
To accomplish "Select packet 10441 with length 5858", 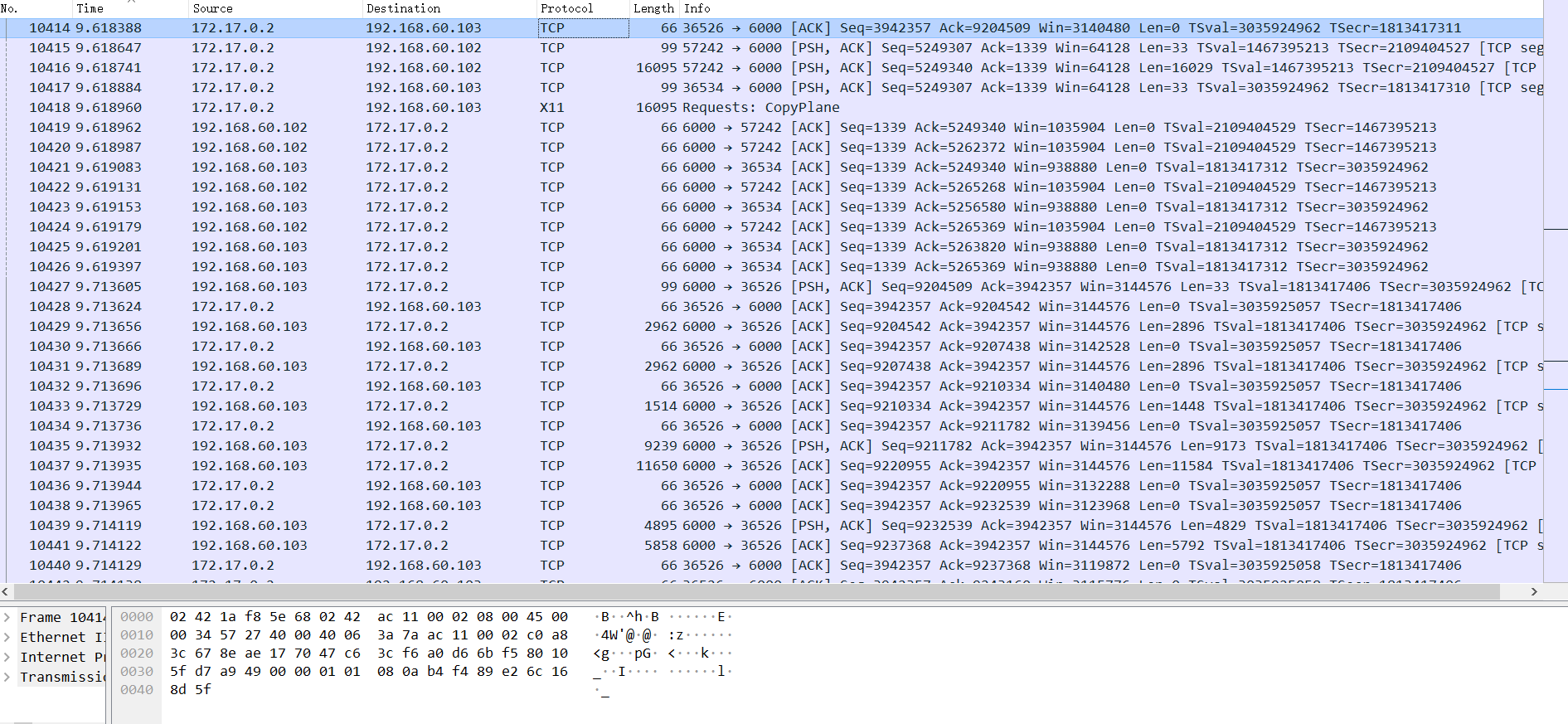I will pos(771,546).
